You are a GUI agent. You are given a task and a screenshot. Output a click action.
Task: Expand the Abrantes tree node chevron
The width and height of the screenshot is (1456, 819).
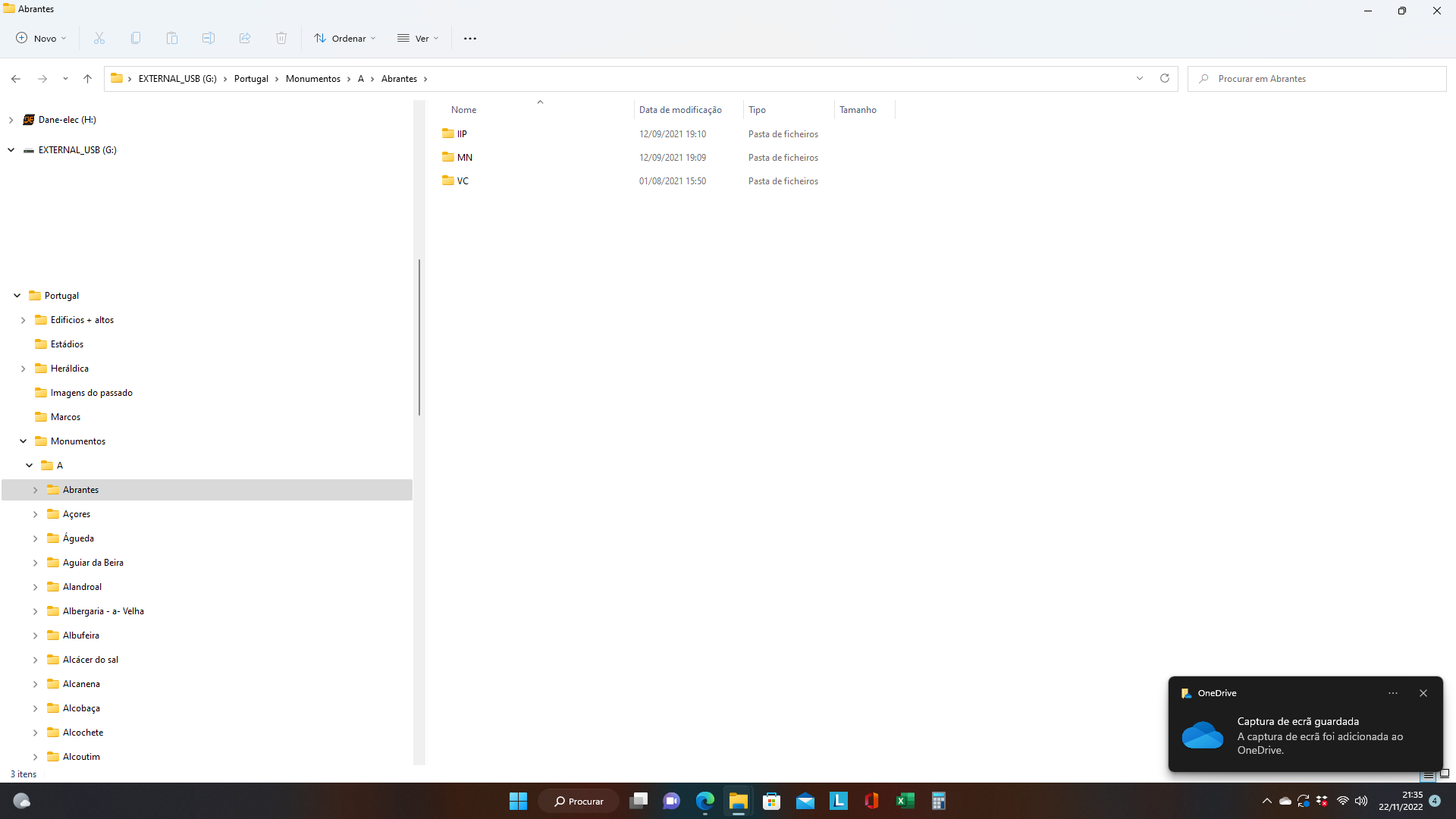point(36,490)
